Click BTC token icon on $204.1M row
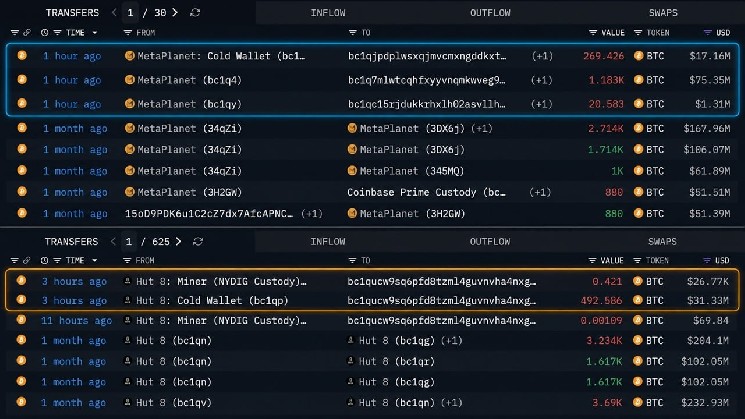This screenshot has height=419, width=745. [638, 340]
